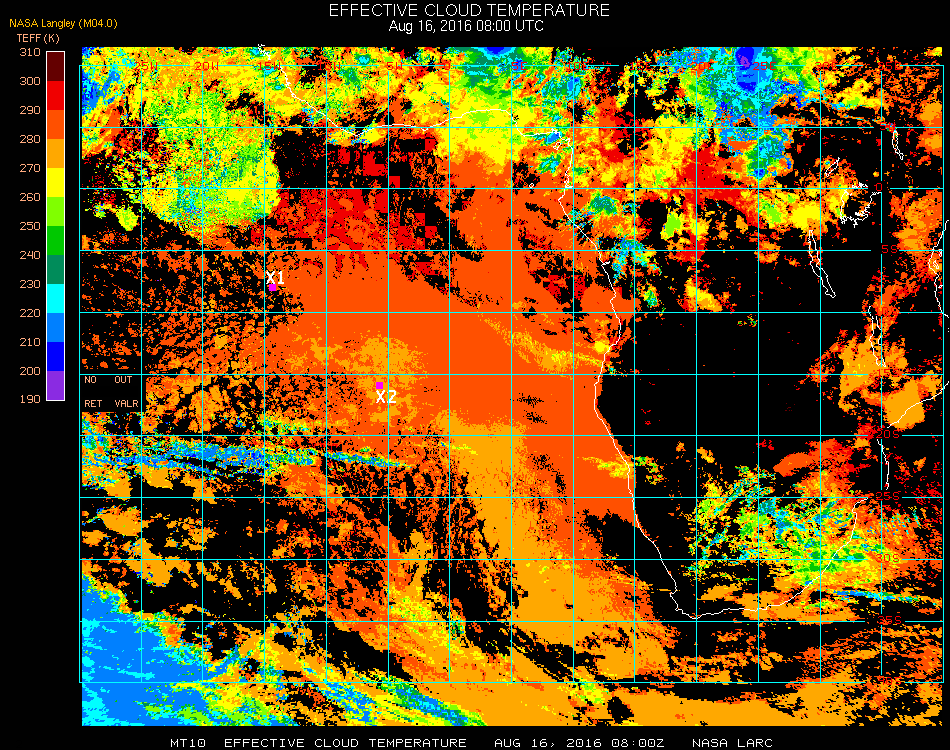The image size is (950, 750).
Task: Click the 220 legend value
Action: click(30, 313)
